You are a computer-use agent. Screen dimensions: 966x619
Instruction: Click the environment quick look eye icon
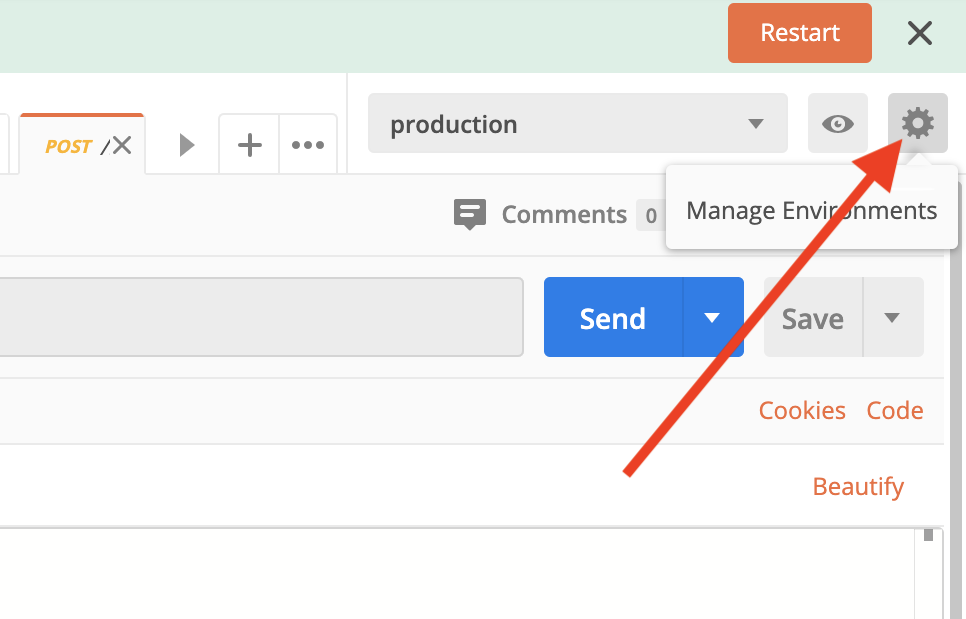point(838,123)
